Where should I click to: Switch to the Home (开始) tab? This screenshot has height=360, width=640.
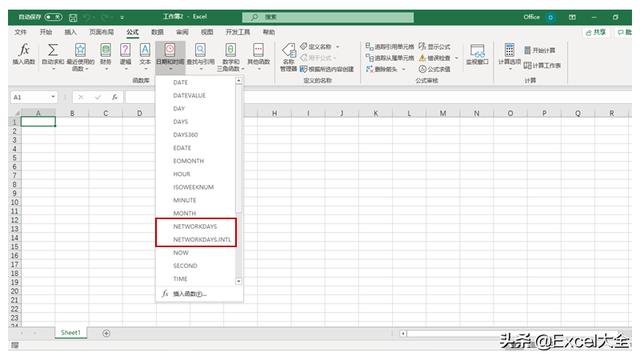coord(46,32)
